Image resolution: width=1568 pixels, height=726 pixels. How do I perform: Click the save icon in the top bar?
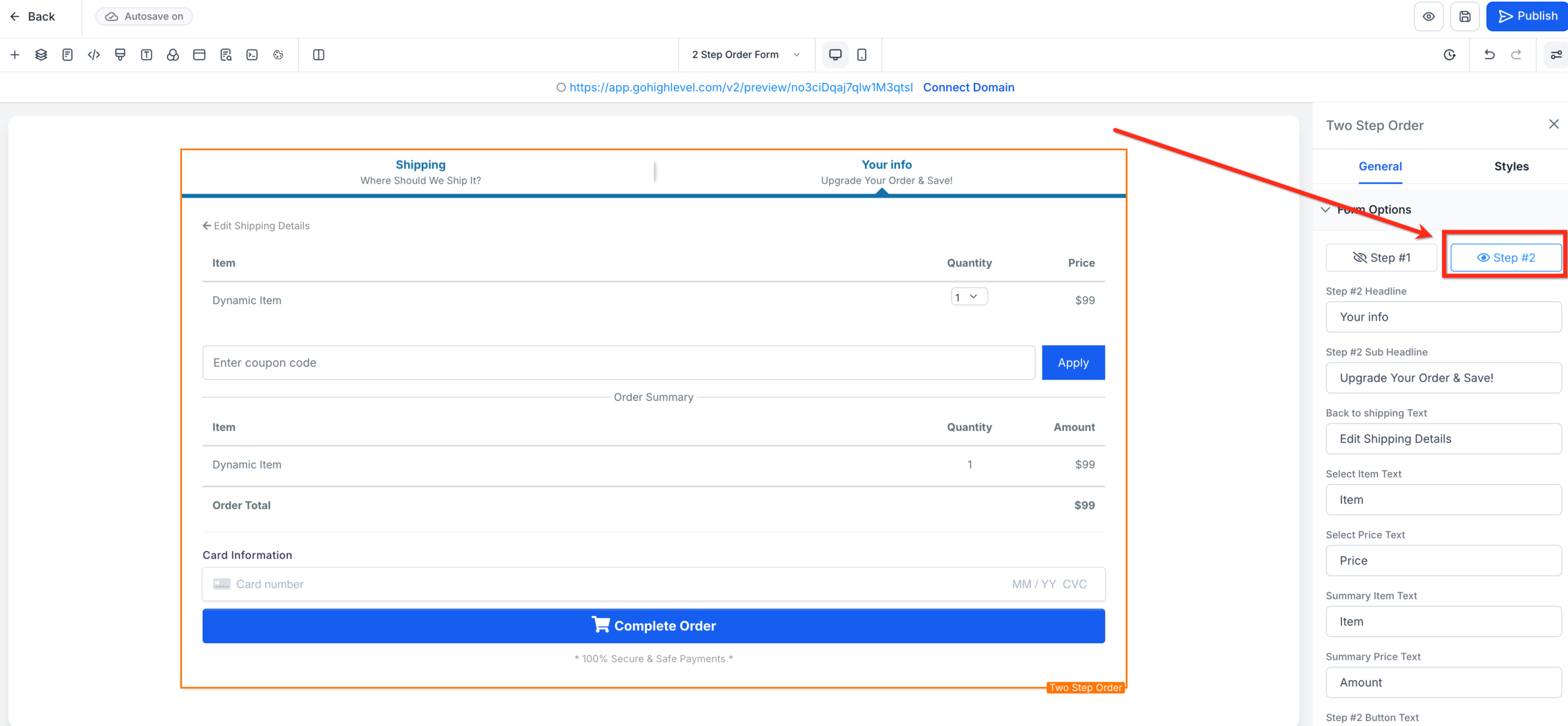click(x=1465, y=16)
